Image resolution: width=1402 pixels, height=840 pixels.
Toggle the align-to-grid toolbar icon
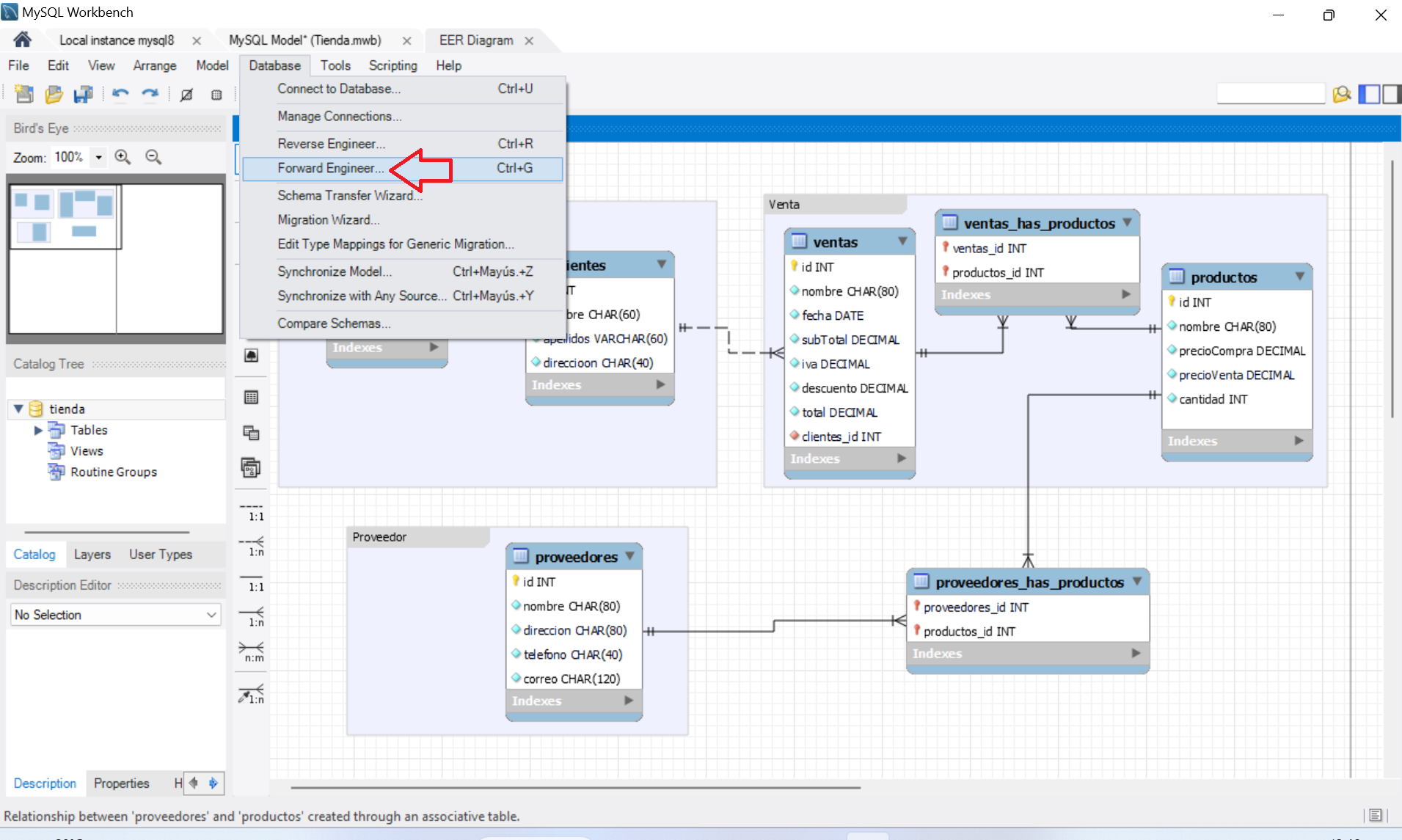(x=216, y=94)
